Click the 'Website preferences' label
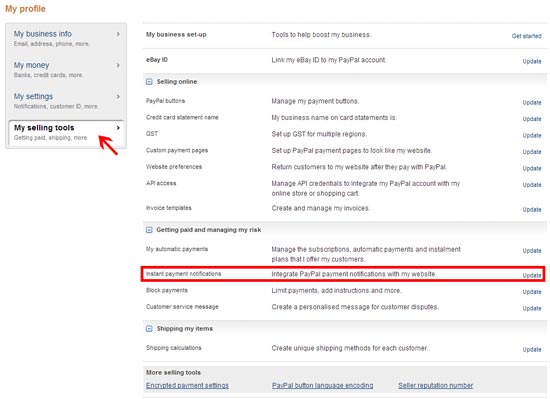Image resolution: width=550 pixels, height=399 pixels. coord(174,167)
